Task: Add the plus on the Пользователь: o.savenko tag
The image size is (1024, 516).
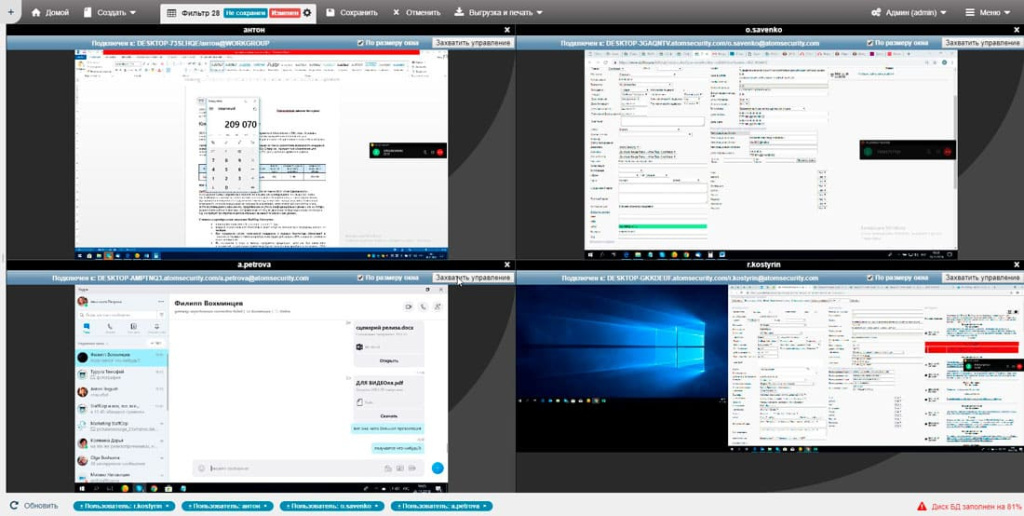Action: click(x=285, y=506)
